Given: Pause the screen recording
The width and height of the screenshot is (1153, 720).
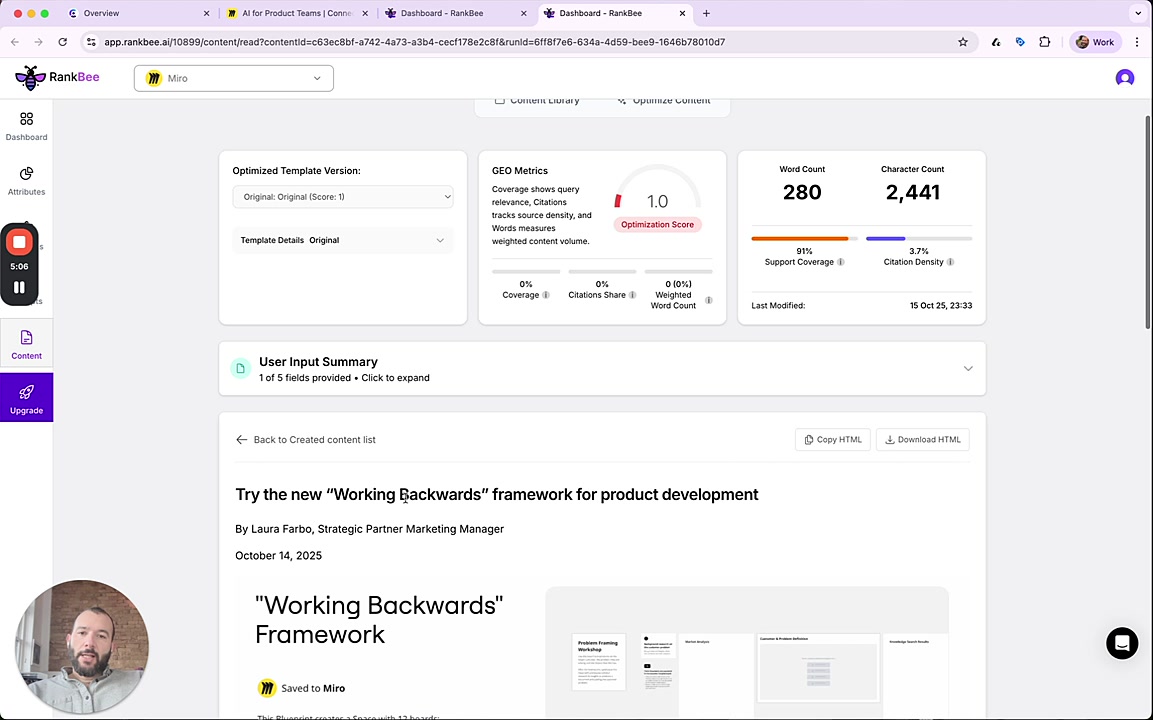Looking at the screenshot, I should pyautogui.click(x=19, y=287).
